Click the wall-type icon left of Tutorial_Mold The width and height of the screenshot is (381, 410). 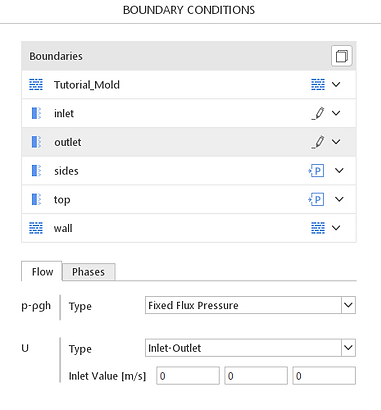tap(36, 85)
